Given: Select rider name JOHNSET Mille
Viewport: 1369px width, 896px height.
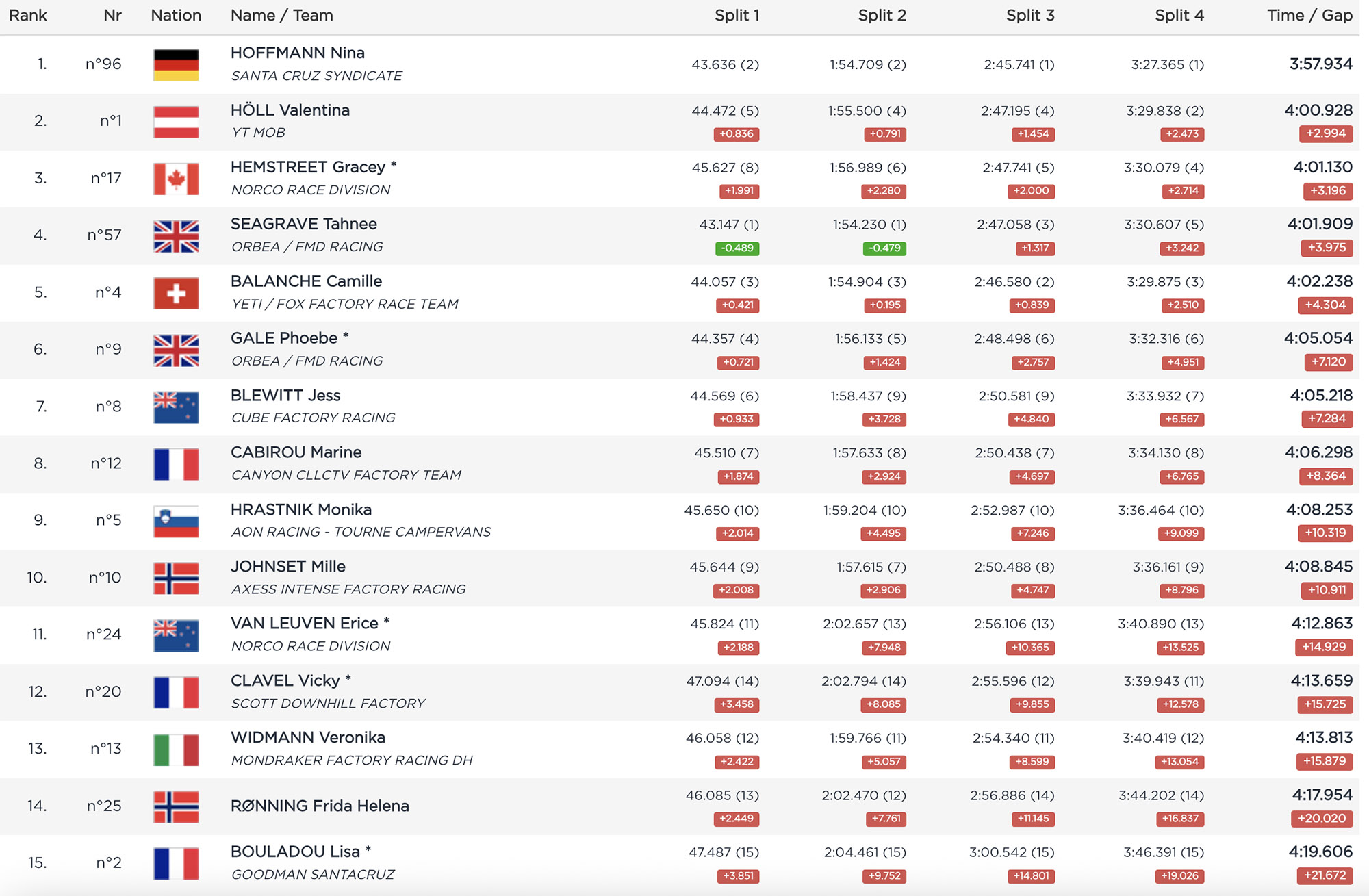Looking at the screenshot, I should coord(288,567).
